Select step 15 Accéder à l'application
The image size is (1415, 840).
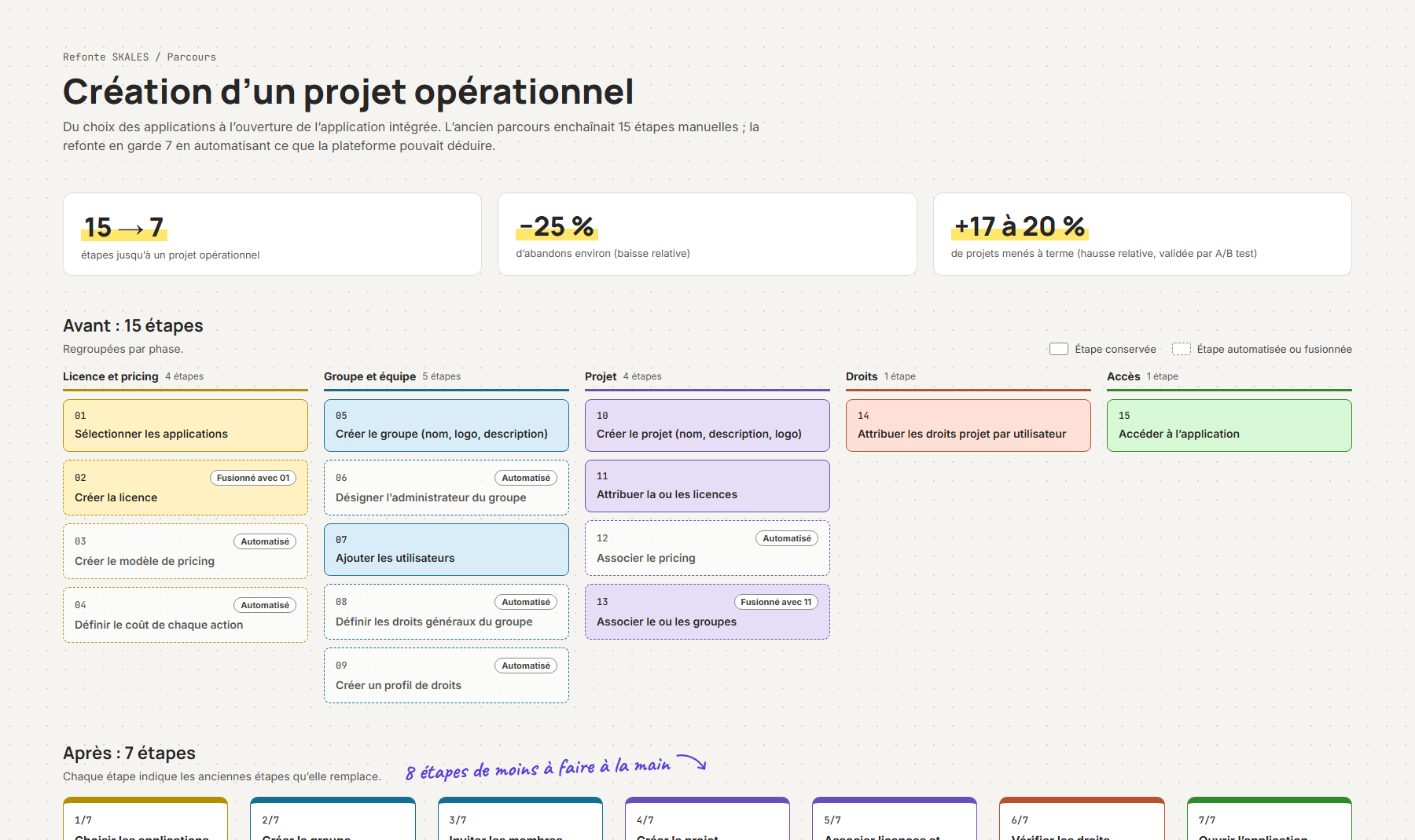click(x=1229, y=425)
